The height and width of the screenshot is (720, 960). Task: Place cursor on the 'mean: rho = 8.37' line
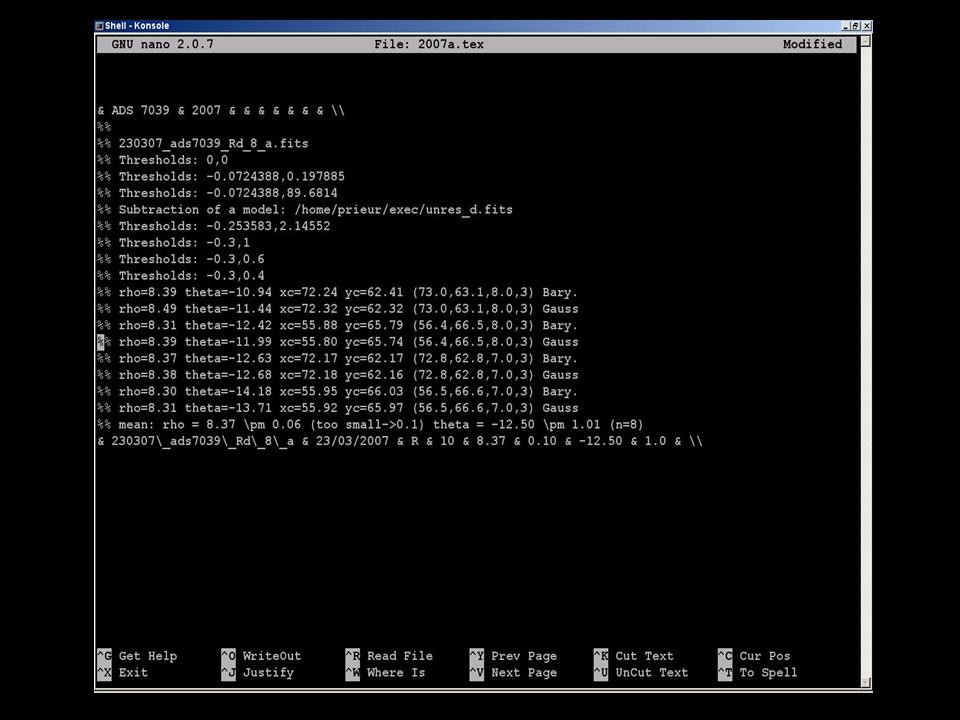(x=300, y=425)
